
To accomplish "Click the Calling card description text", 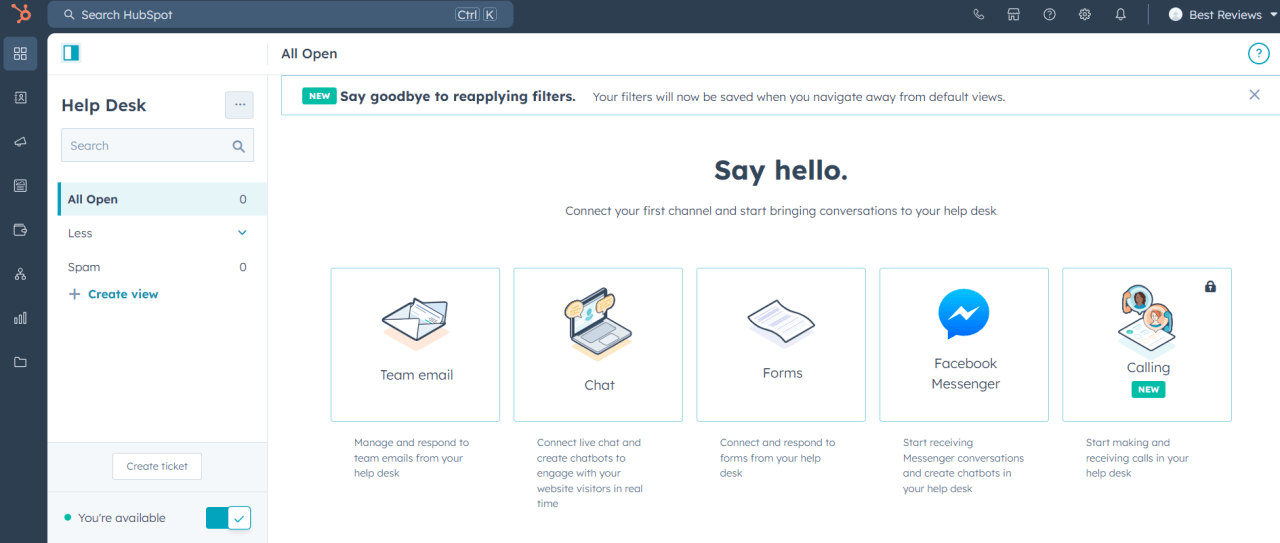I will click(1137, 458).
